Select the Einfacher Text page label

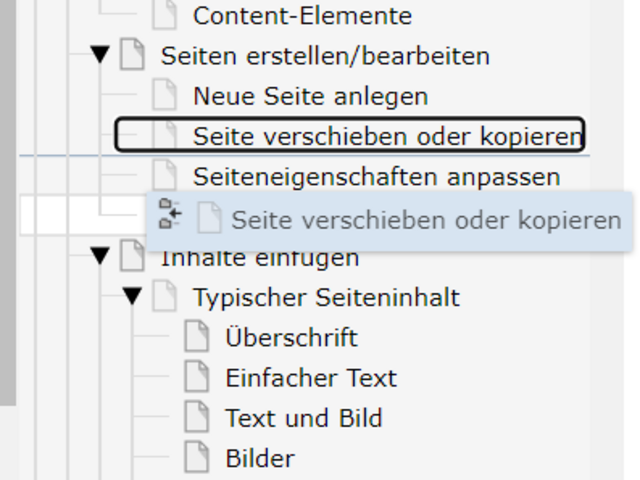311,377
